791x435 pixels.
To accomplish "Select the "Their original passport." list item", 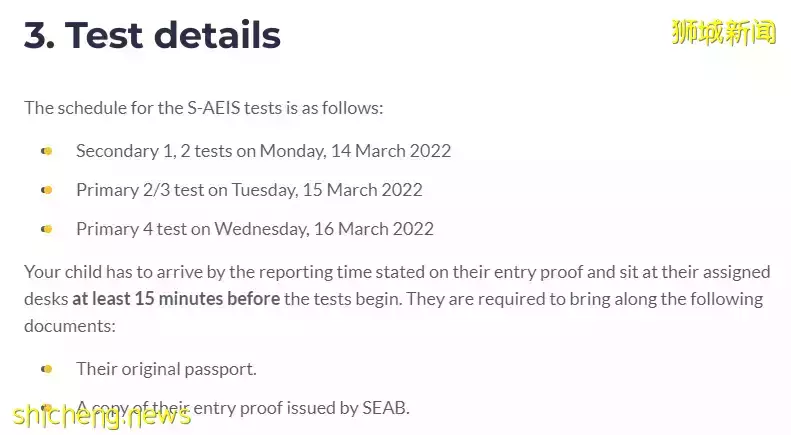I will pos(166,369).
